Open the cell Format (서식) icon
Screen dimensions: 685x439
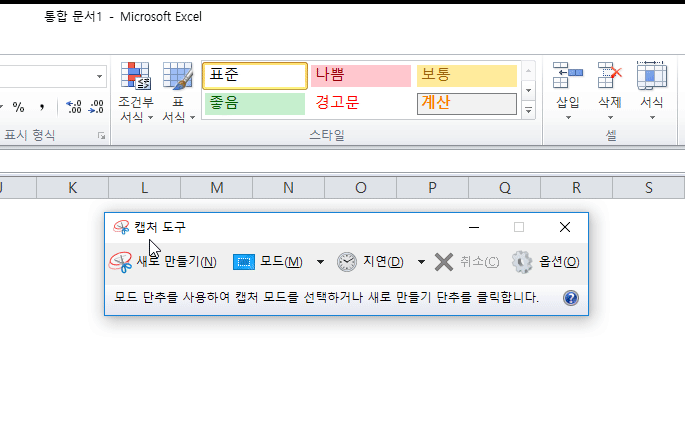(x=651, y=75)
